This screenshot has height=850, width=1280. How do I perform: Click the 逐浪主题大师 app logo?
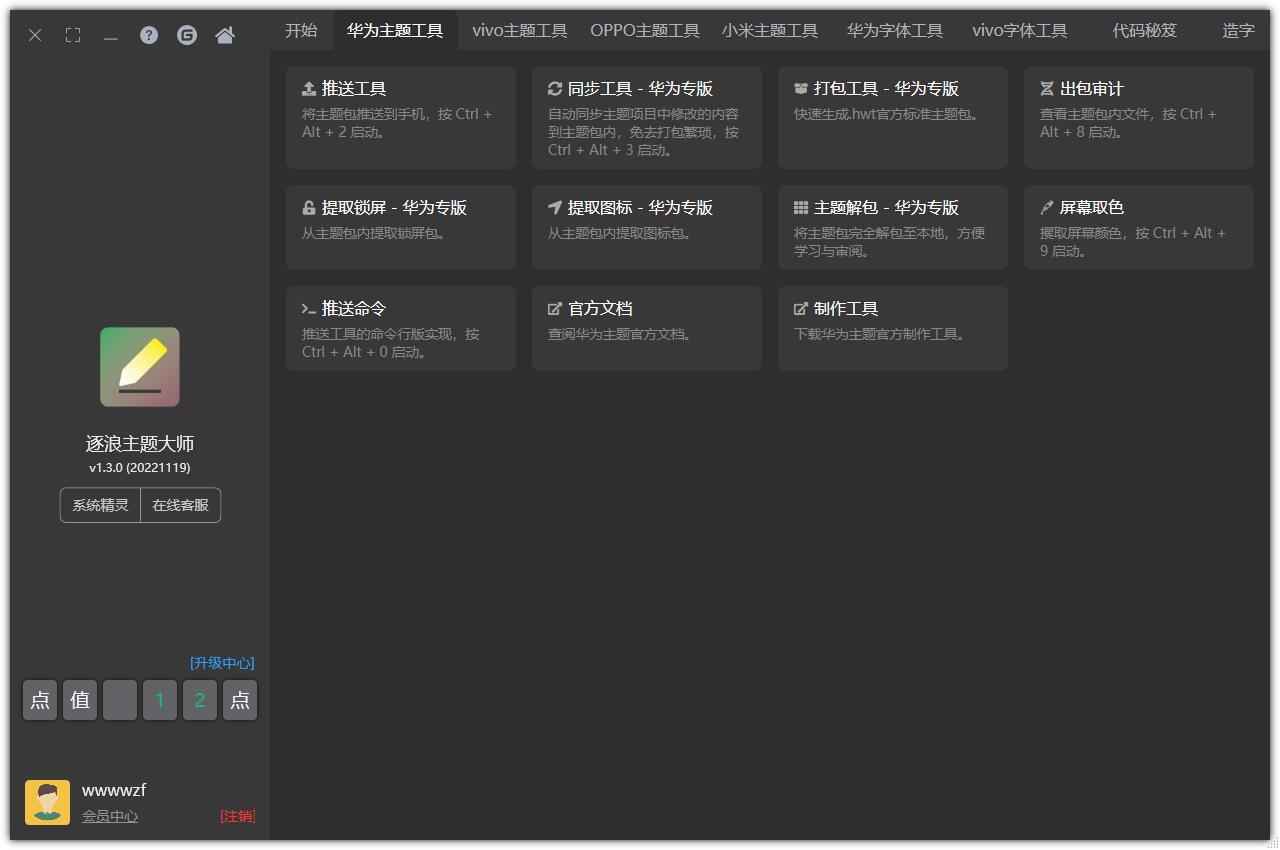pos(140,367)
